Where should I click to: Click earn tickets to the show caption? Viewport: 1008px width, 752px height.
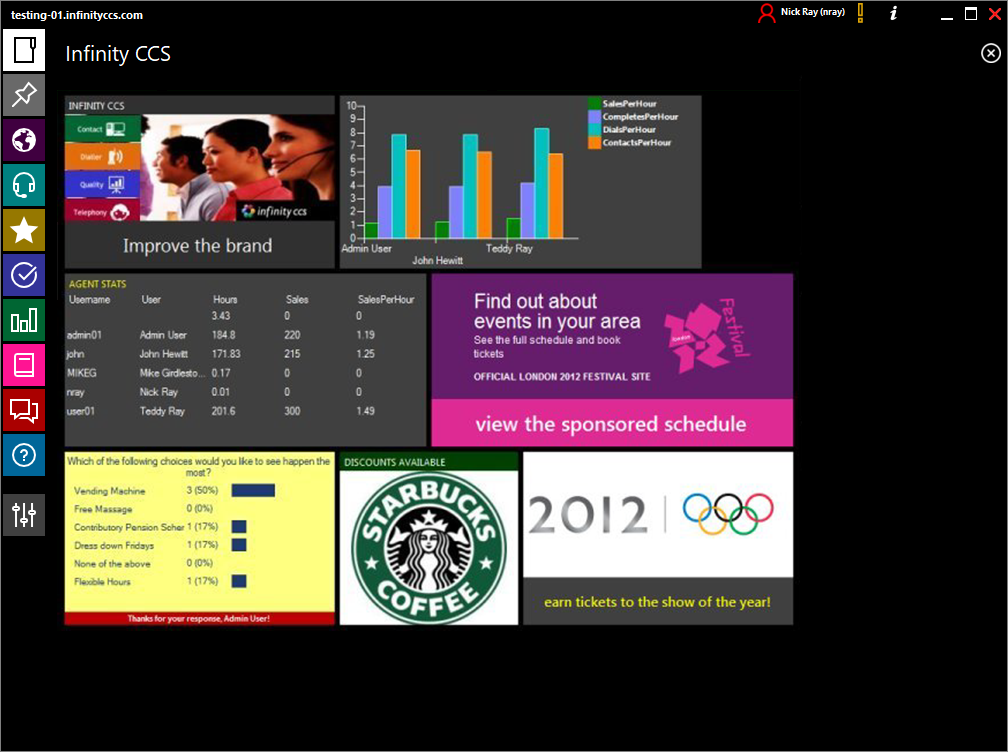point(657,602)
